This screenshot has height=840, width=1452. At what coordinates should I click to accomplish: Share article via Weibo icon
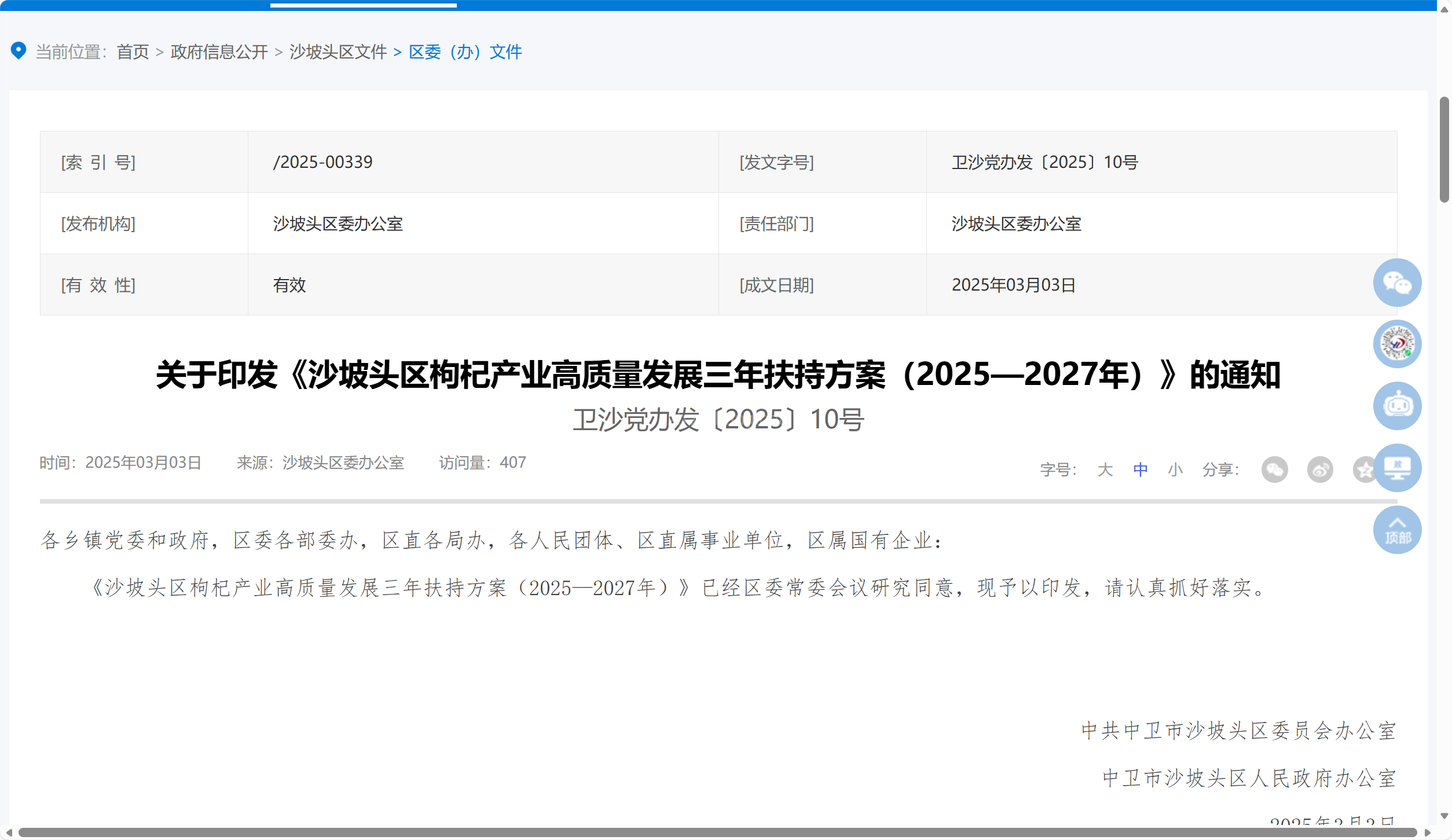click(1319, 469)
